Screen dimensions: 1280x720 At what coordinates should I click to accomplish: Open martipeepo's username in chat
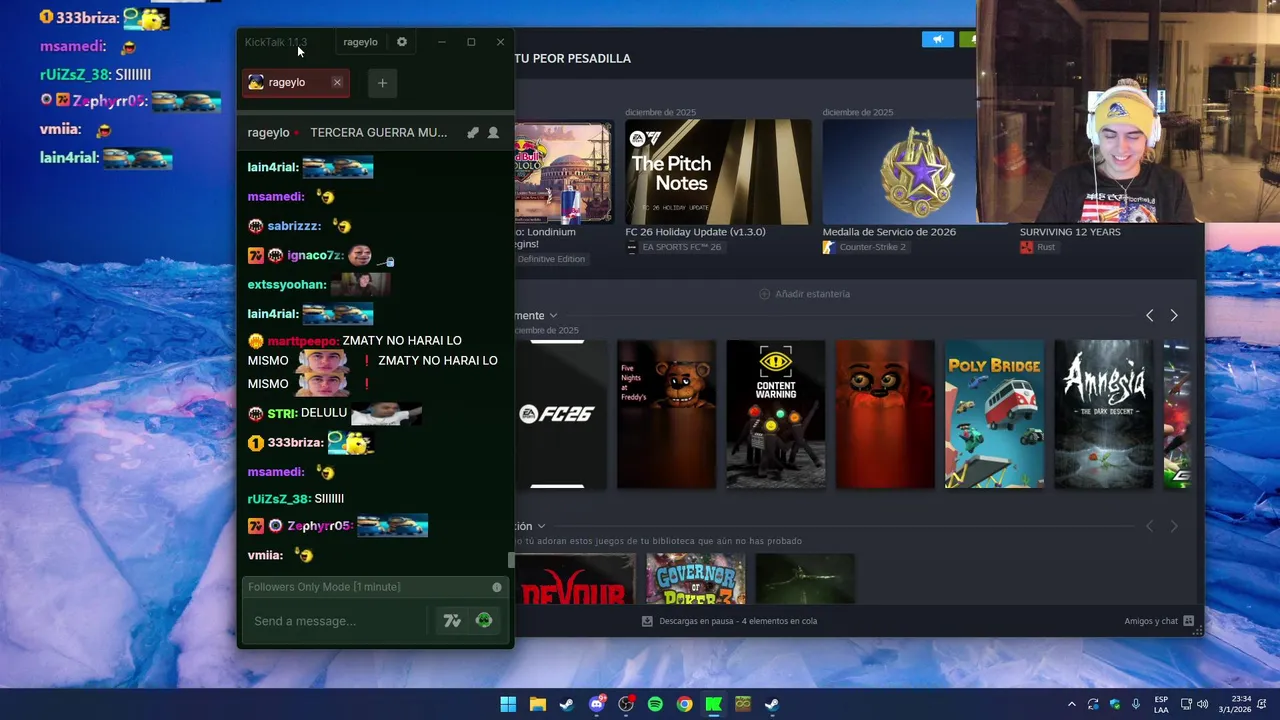(303, 341)
